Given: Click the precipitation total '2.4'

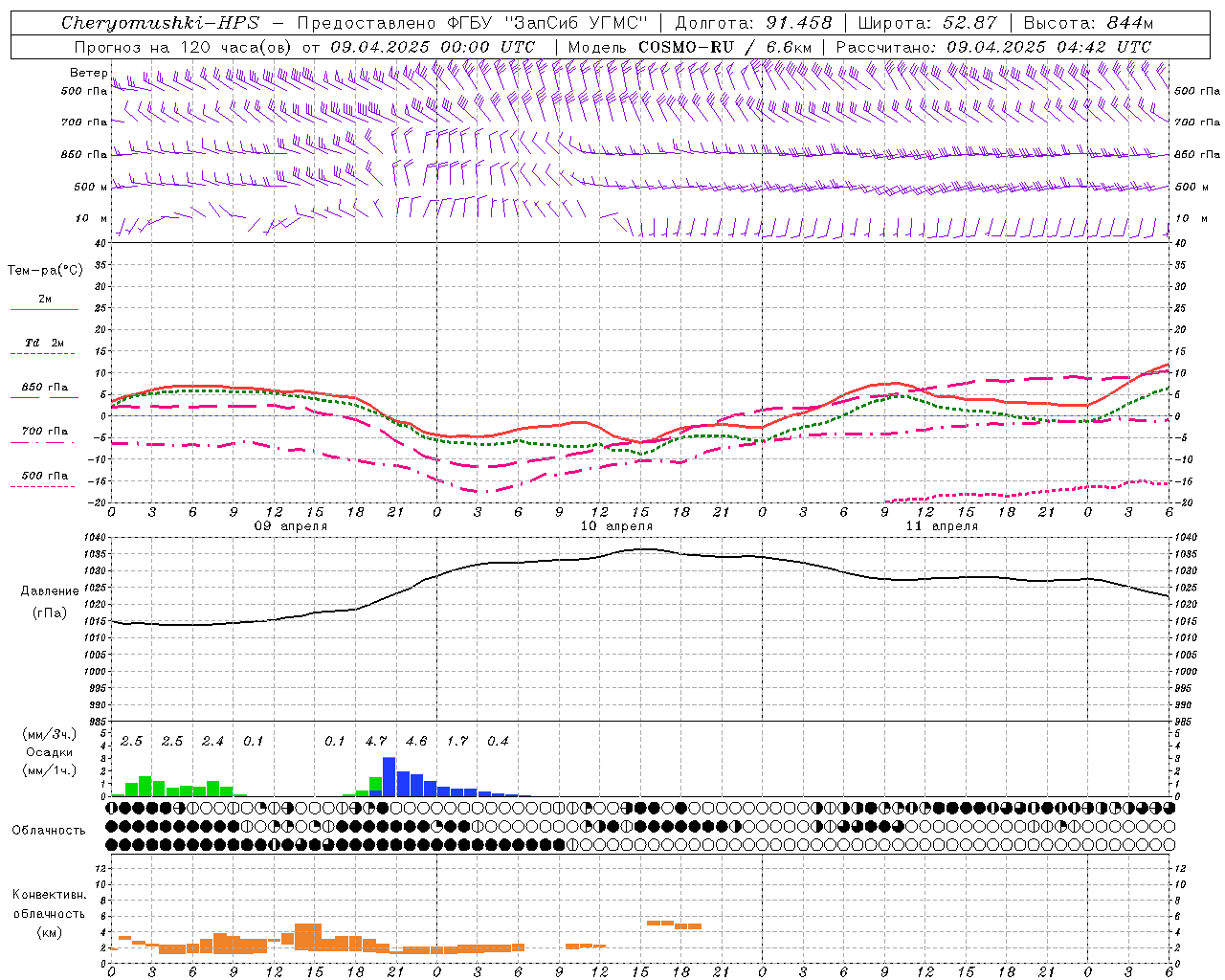Looking at the screenshot, I should 212,741.
